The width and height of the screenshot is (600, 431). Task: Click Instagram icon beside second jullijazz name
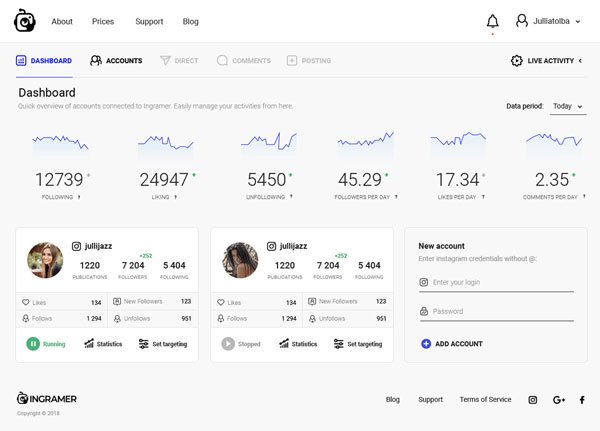coord(271,246)
